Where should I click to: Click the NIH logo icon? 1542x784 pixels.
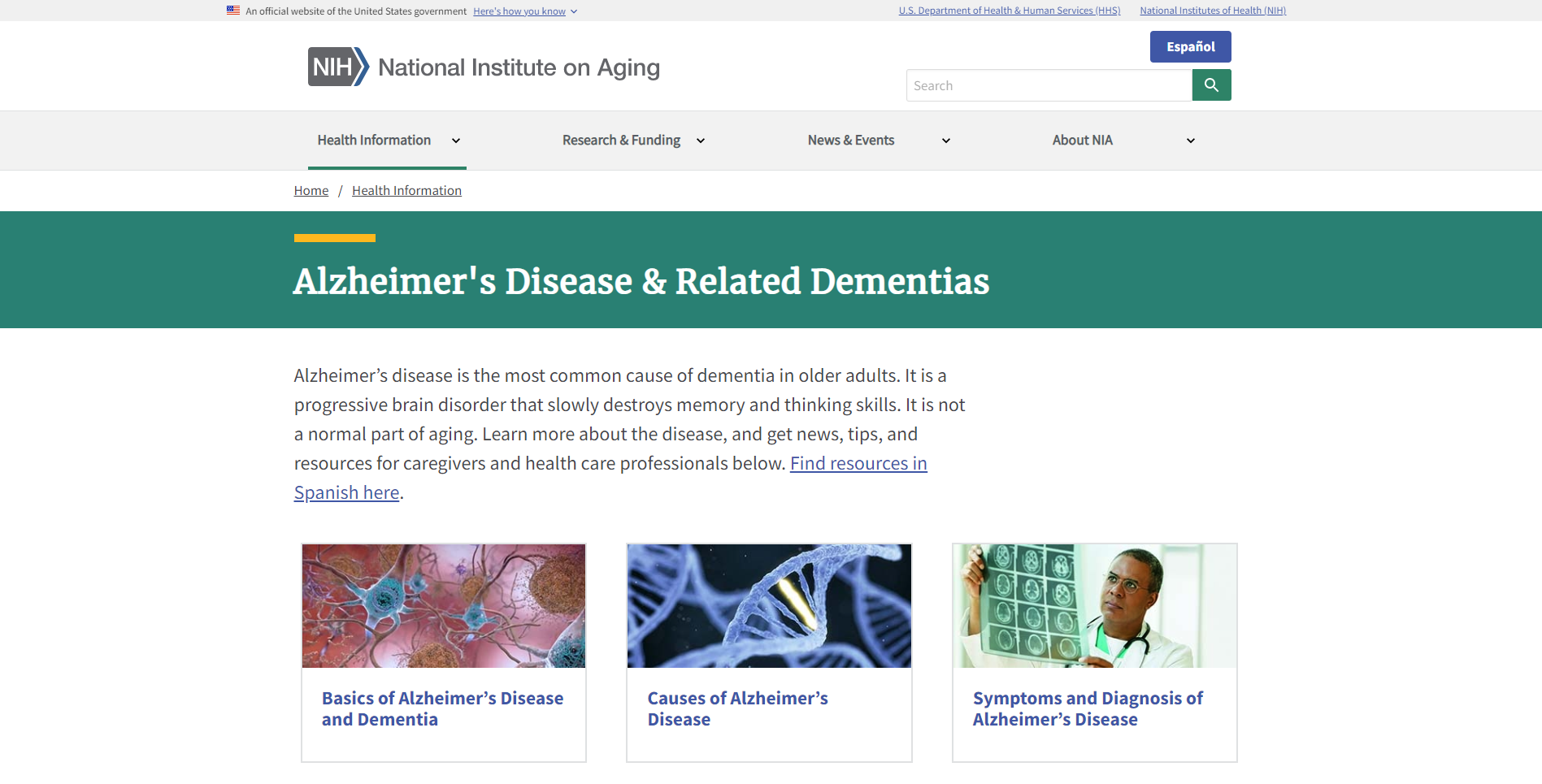tap(338, 67)
